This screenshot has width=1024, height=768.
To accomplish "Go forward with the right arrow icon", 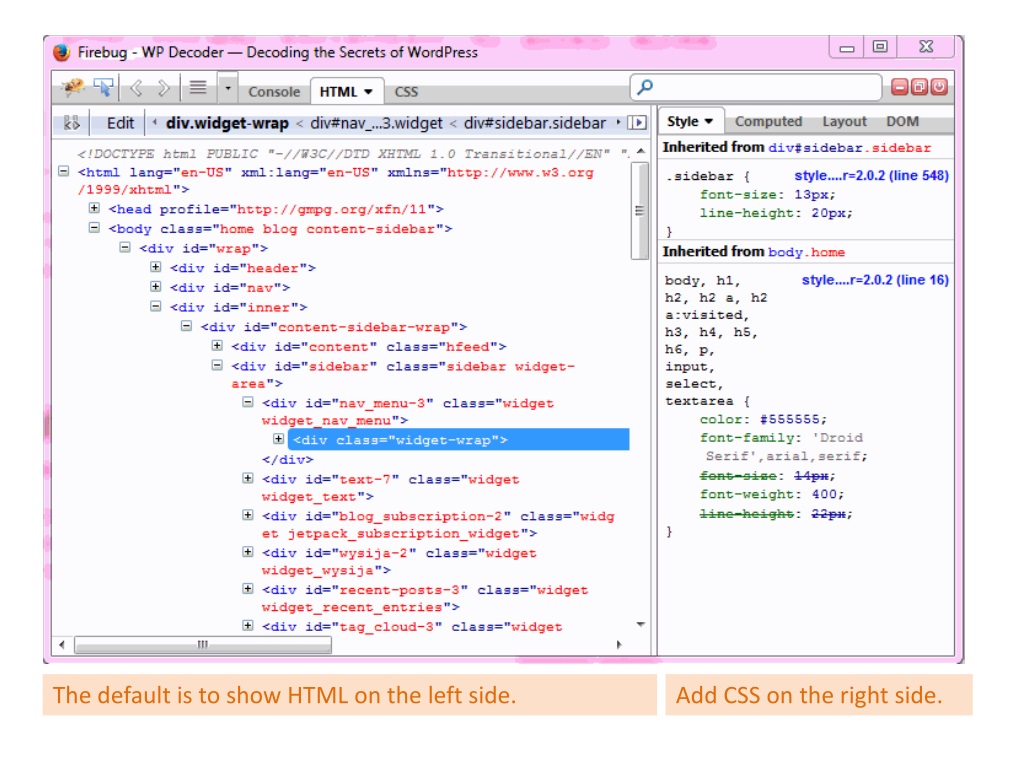I will [x=163, y=88].
